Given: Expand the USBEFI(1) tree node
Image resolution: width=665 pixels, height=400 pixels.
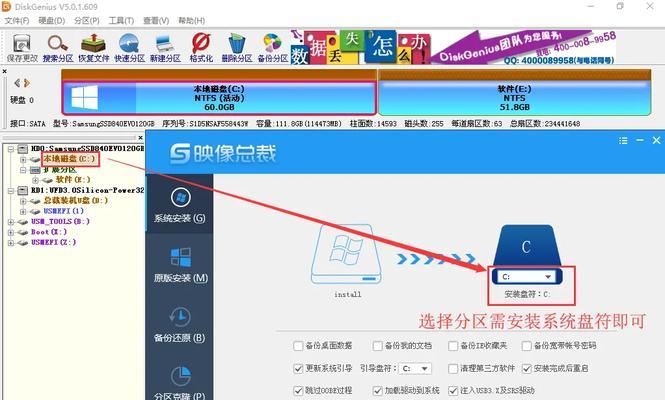Looking at the screenshot, I should pos(23,211).
